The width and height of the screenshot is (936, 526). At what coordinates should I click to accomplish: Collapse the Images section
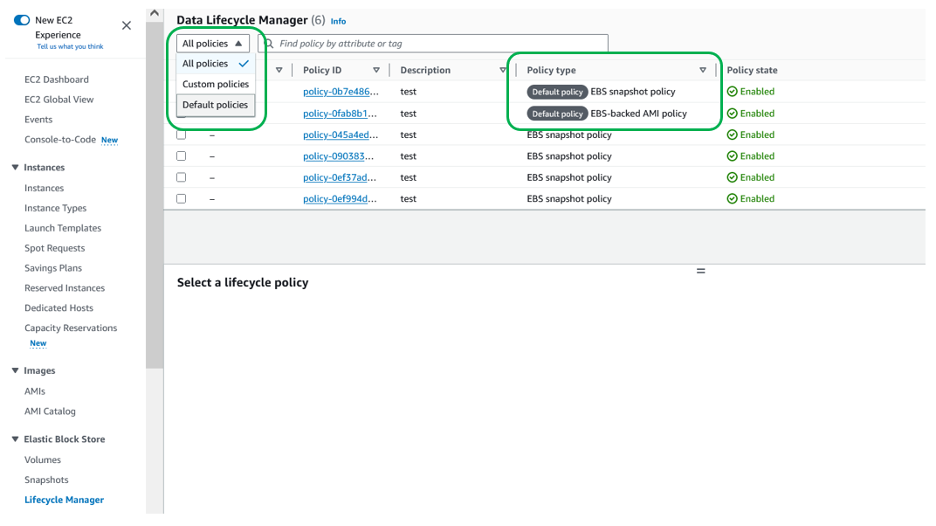[16, 371]
